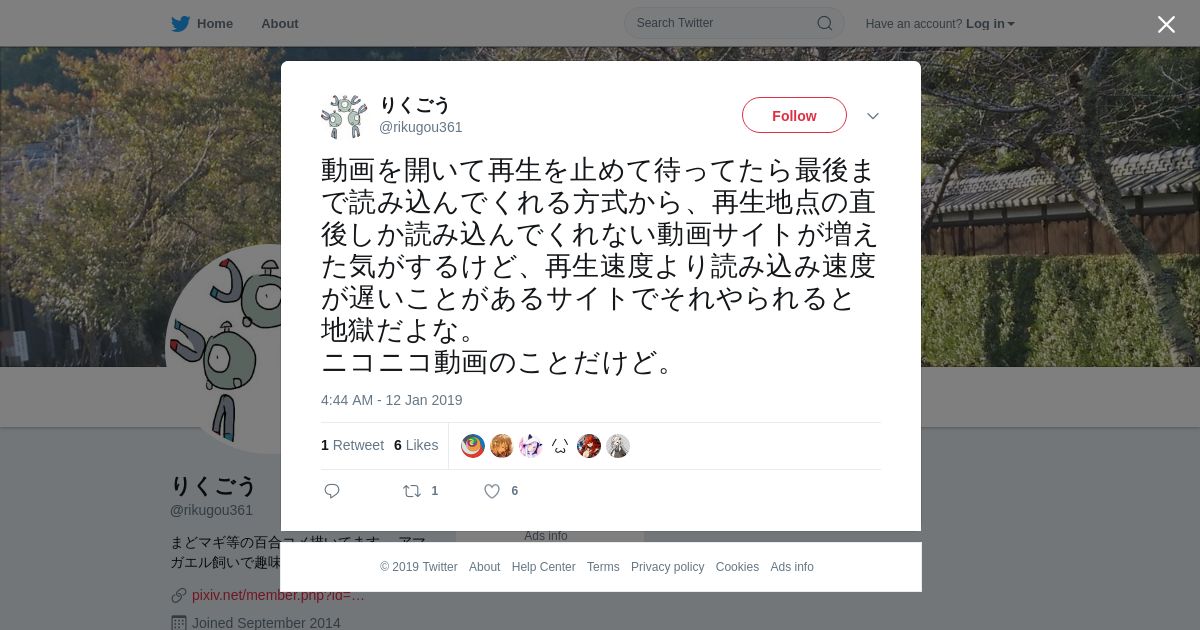View the 1 Retweet list
The height and width of the screenshot is (630, 1200).
[352, 445]
